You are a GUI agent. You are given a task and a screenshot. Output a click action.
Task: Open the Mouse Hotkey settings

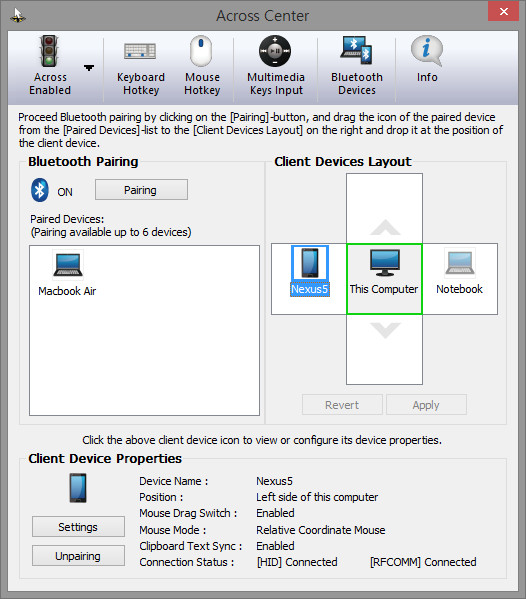point(202,66)
